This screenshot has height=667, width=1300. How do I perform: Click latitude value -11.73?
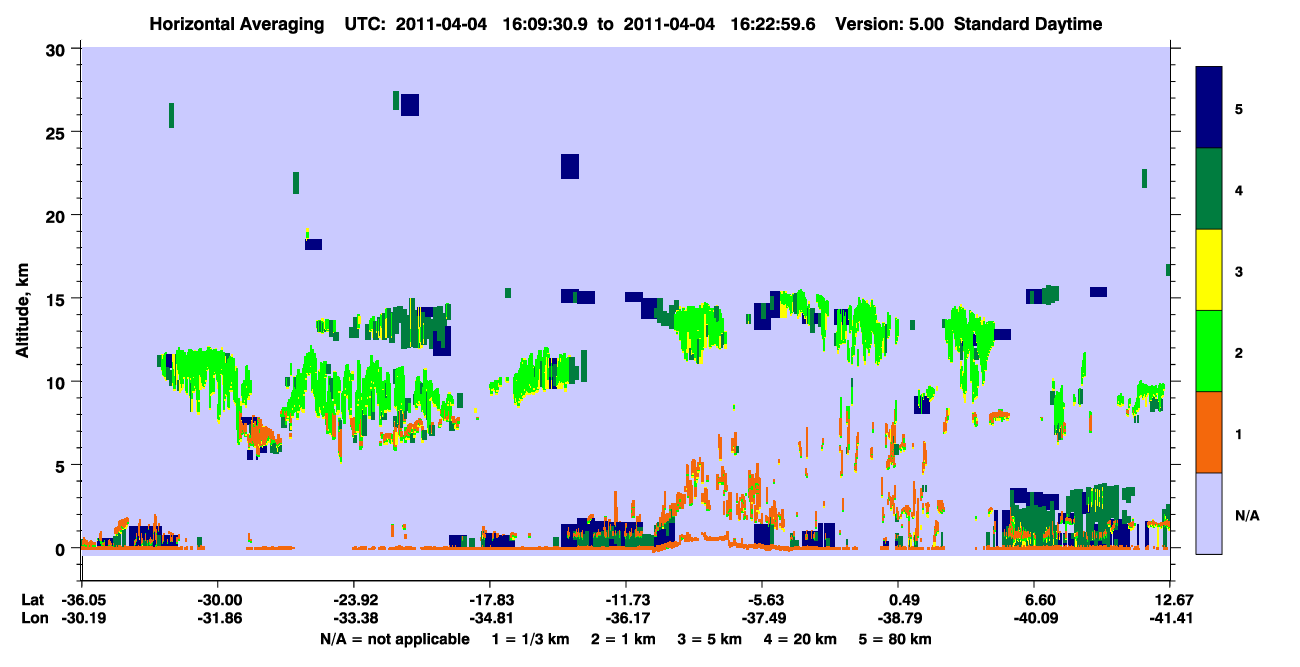pos(626,600)
